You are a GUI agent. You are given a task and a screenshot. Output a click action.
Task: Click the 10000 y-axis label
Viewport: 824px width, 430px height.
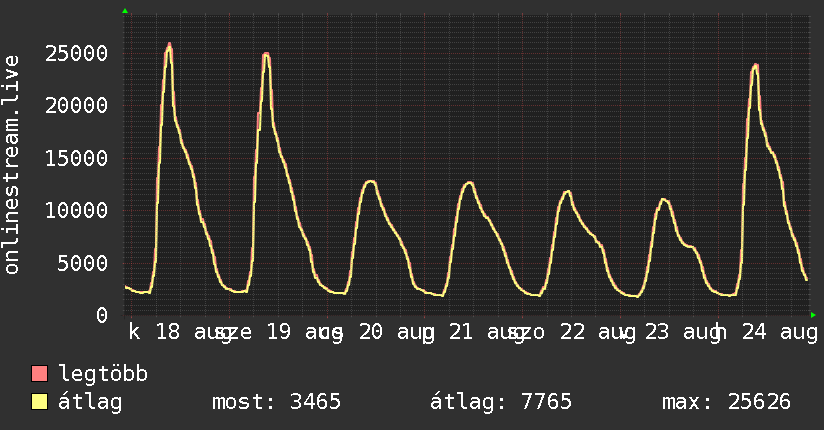tap(77, 210)
